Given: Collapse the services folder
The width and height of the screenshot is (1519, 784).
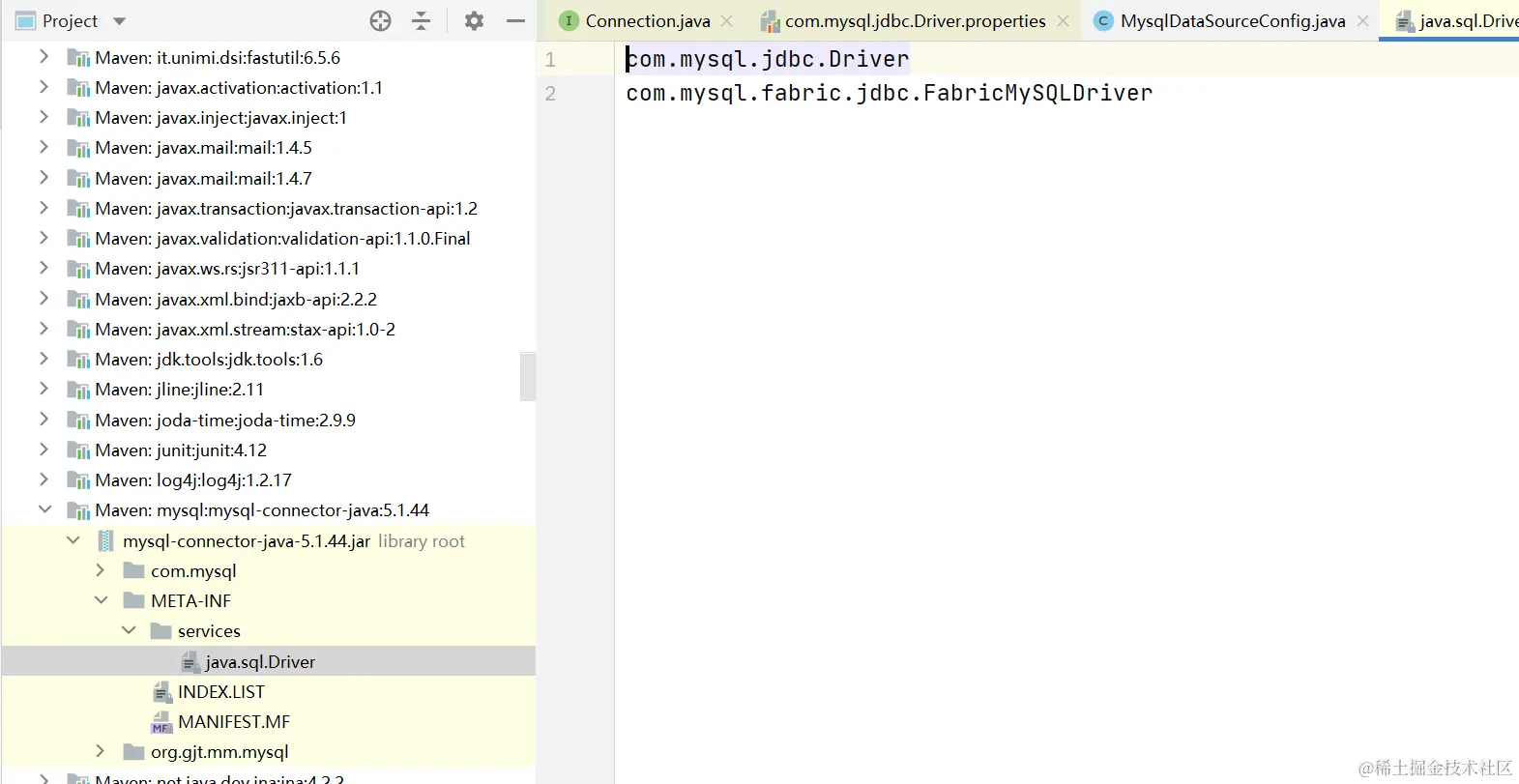Looking at the screenshot, I should [129, 630].
